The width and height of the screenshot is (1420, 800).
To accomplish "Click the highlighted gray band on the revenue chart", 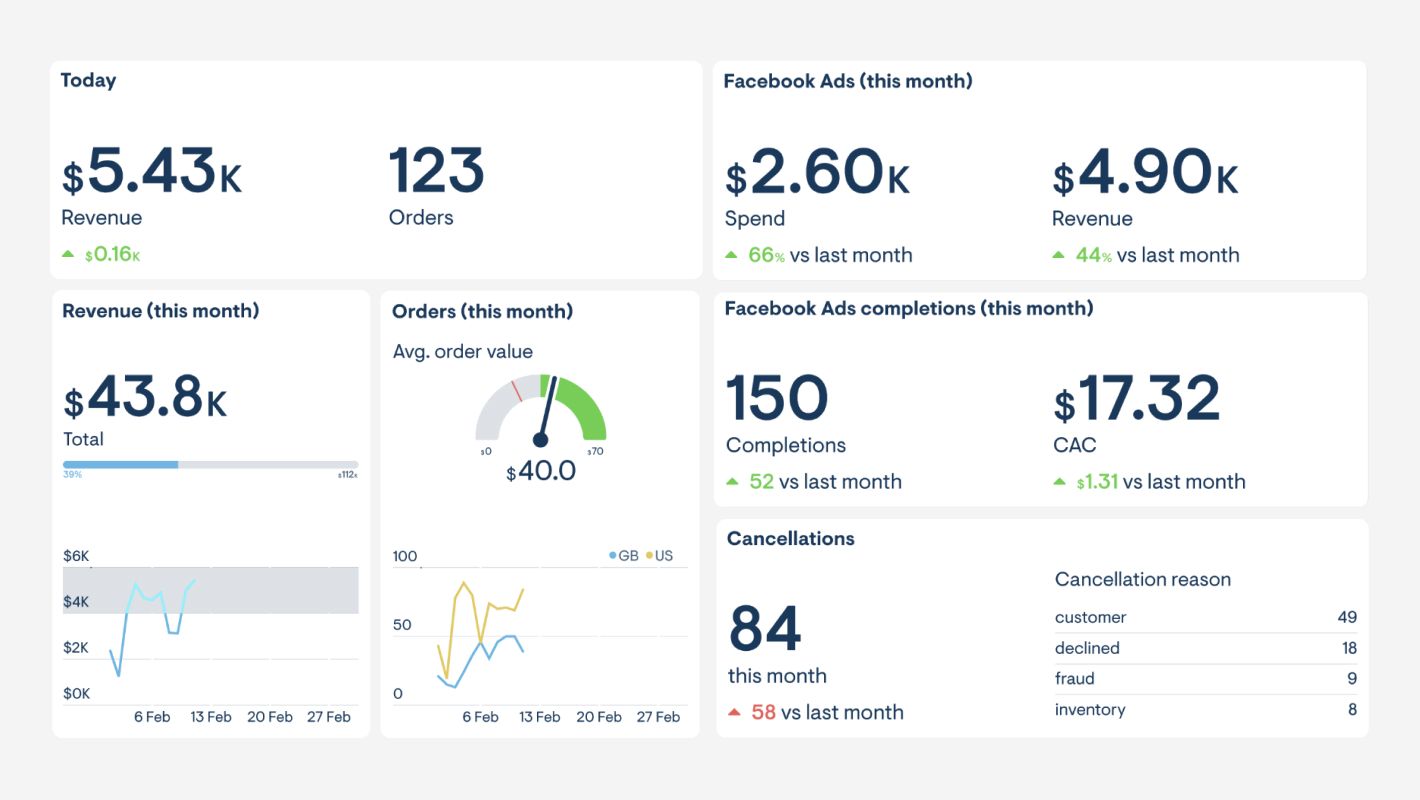I will (x=280, y=590).
